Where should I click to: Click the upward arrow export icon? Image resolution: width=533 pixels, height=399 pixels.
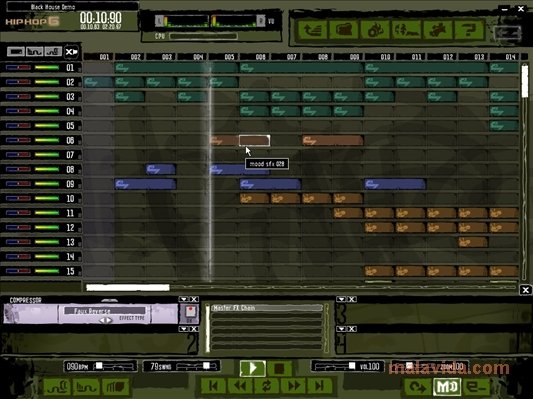click(313, 30)
